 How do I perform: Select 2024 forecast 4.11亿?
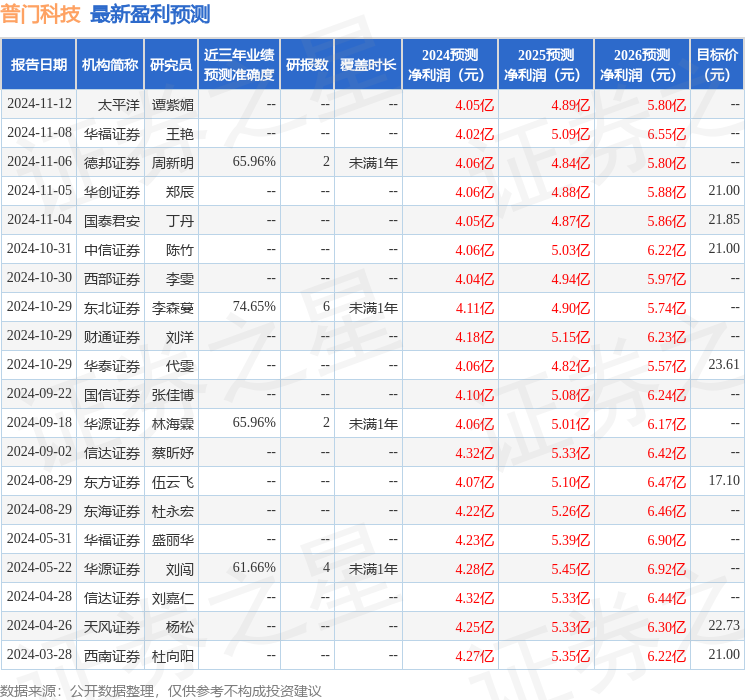(474, 308)
